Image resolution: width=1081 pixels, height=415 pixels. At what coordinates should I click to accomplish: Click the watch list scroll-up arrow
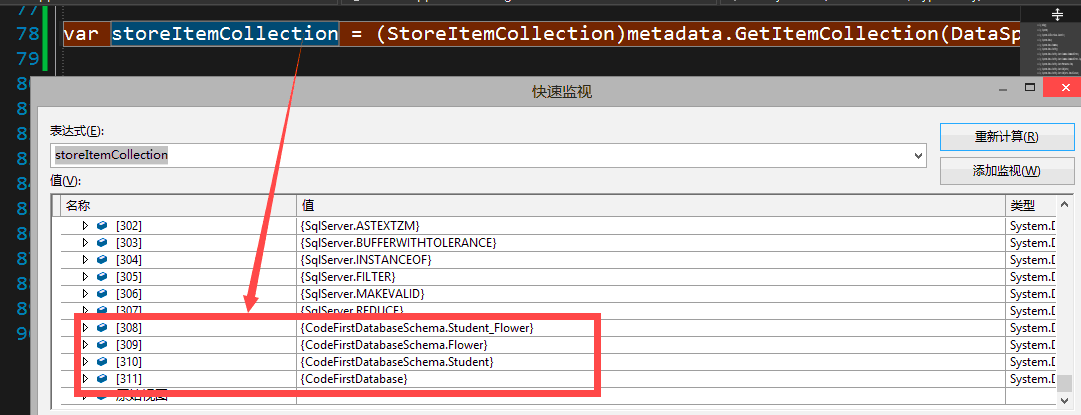click(1065, 205)
